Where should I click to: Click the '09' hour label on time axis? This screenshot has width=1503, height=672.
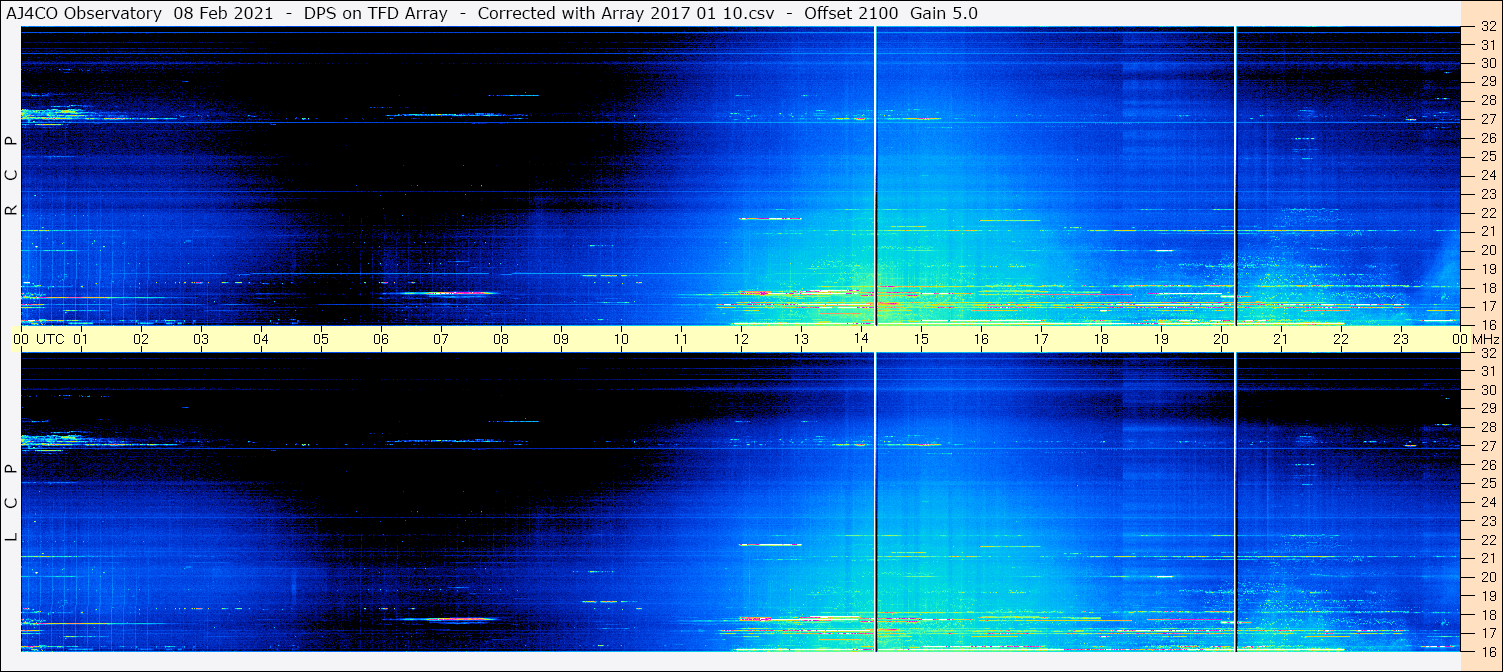coord(561,339)
